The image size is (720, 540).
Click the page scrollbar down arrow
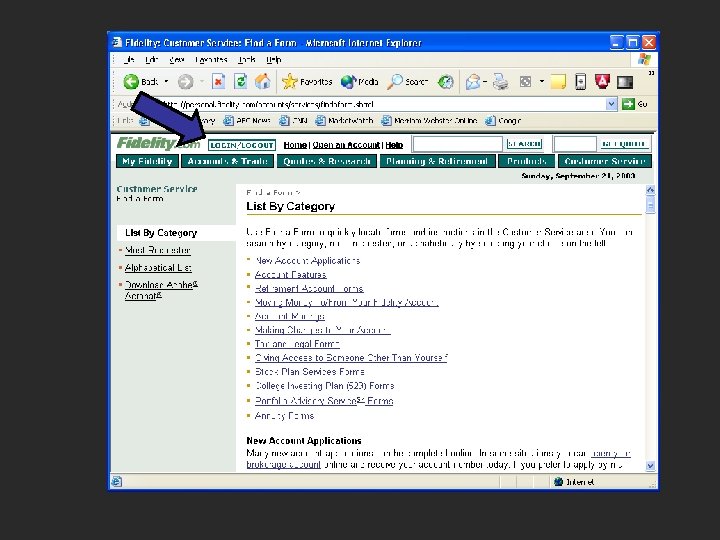click(x=650, y=466)
